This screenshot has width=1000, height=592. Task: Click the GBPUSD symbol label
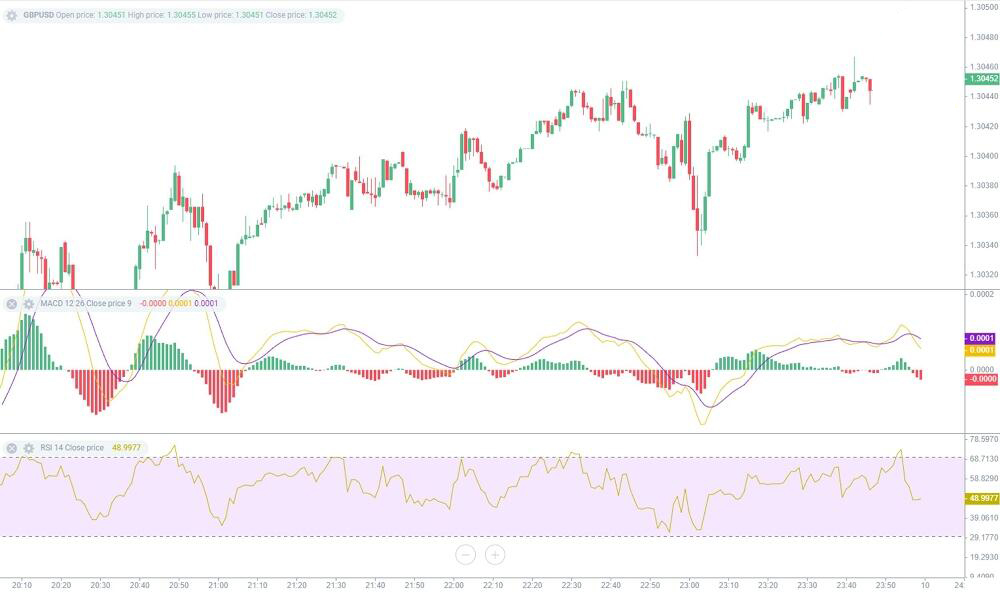[38, 16]
